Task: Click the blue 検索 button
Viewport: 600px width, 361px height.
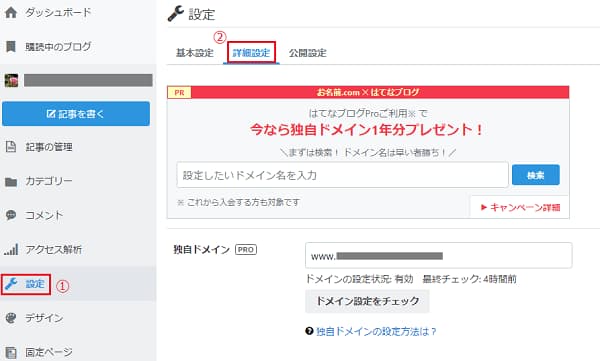Action: 536,175
